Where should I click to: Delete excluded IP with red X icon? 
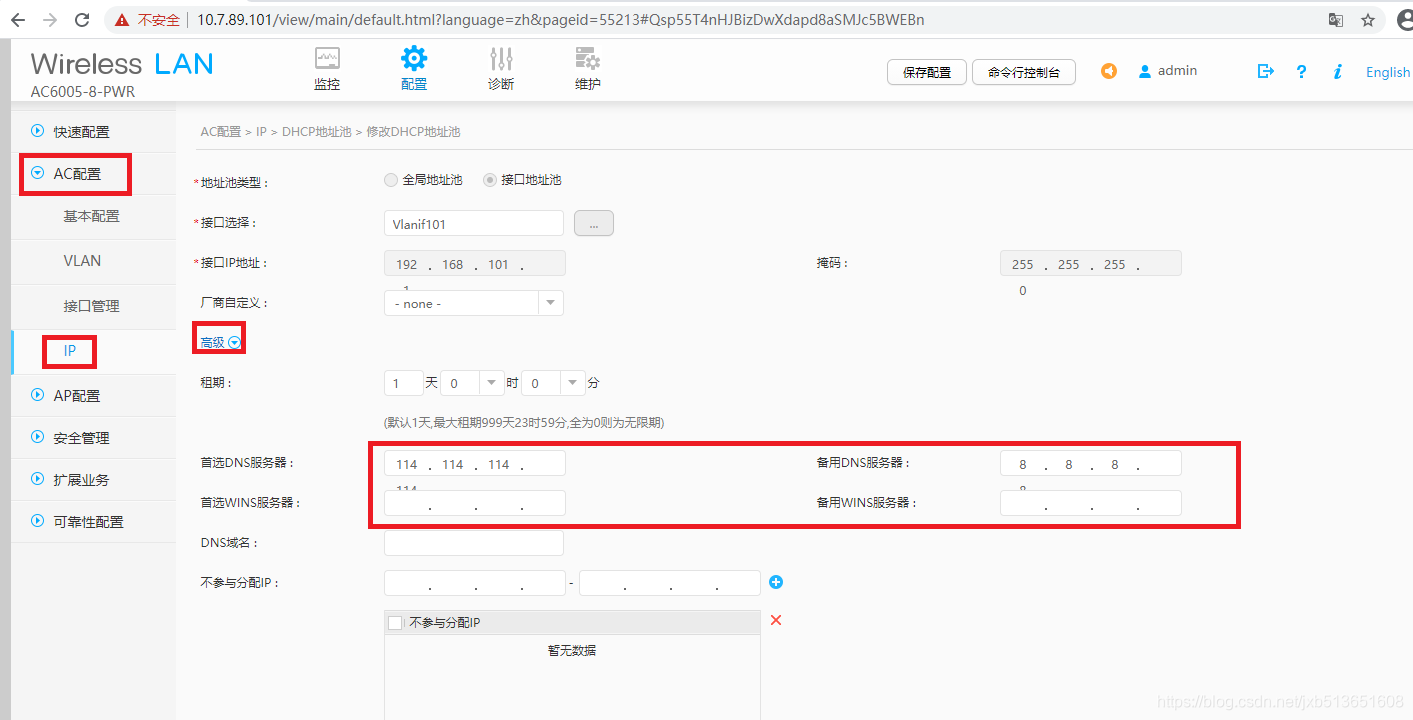point(776,621)
